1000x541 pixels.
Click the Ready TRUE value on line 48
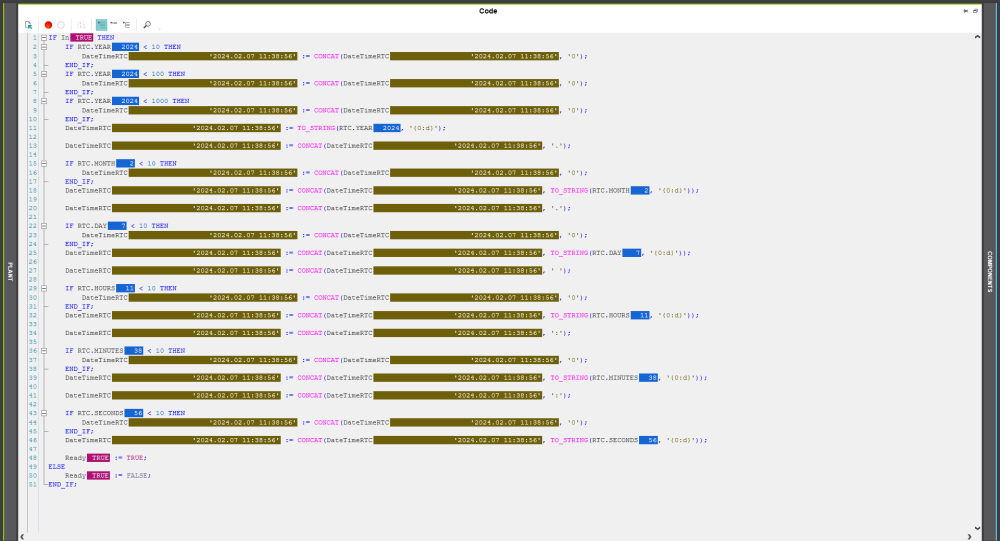tap(99, 458)
